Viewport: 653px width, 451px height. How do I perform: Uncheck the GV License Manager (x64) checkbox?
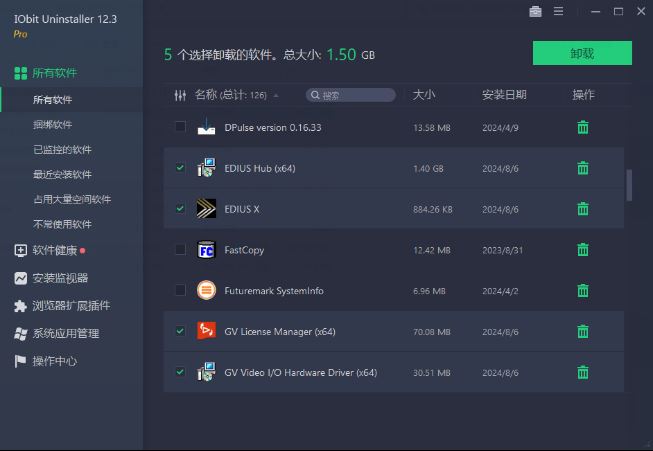pyautogui.click(x=180, y=331)
